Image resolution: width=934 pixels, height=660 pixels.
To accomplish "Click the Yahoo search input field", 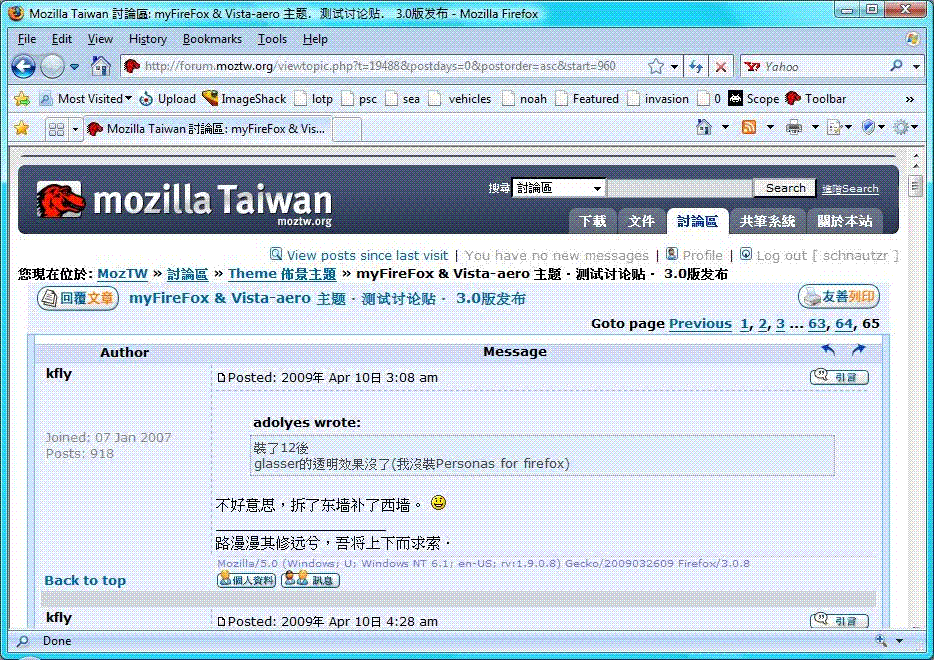I will [820, 67].
